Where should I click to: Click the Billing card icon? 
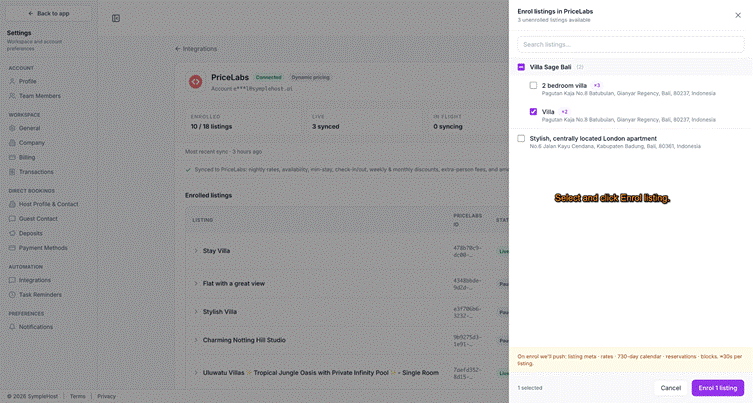[x=12, y=158]
